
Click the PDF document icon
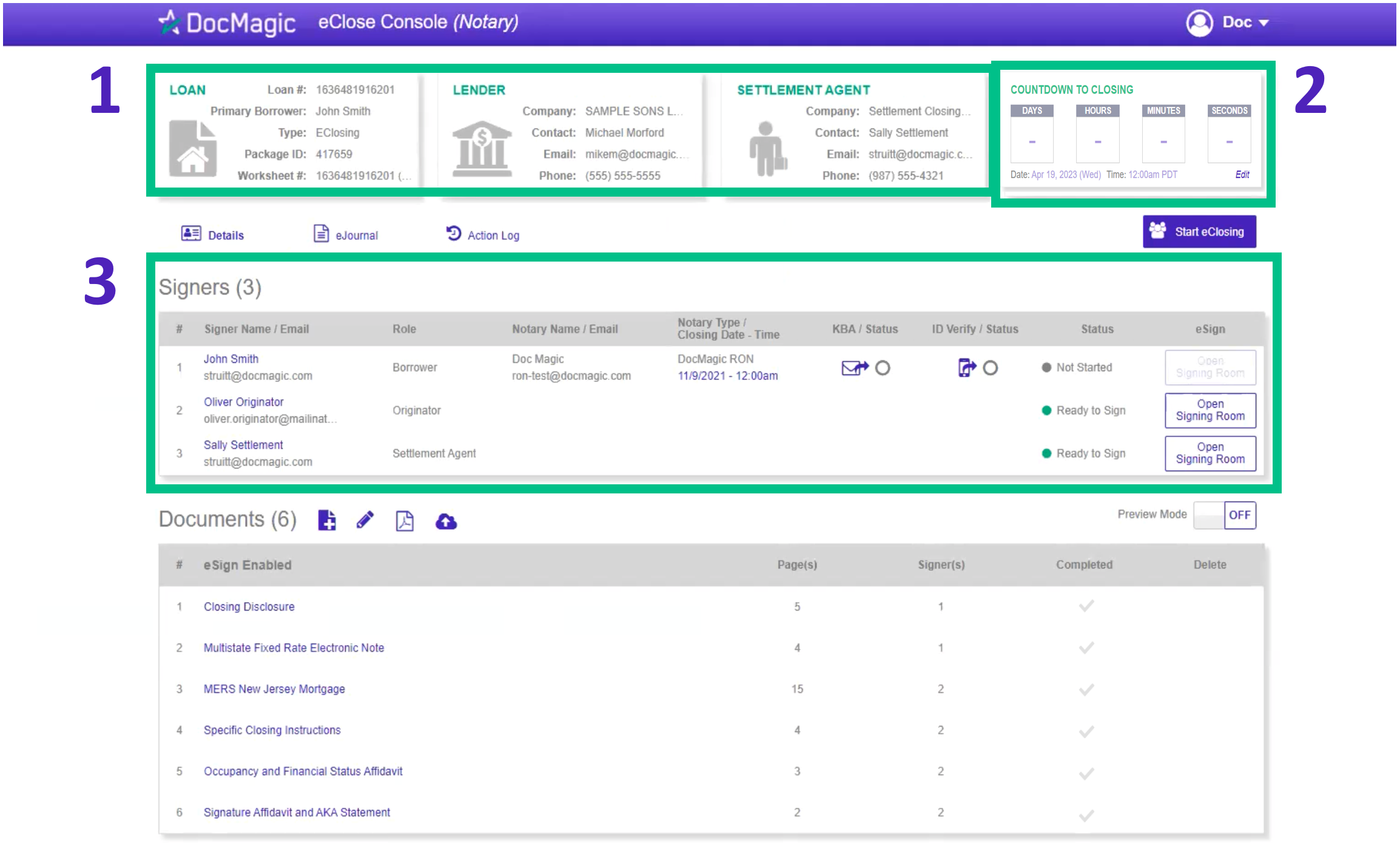coord(405,521)
